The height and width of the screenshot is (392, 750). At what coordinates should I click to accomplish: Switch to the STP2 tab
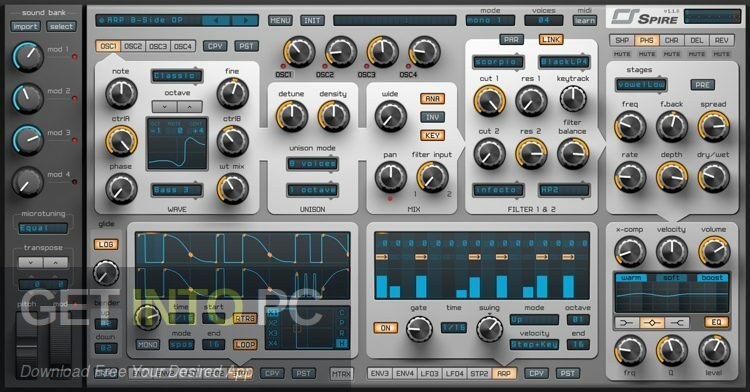coord(479,373)
